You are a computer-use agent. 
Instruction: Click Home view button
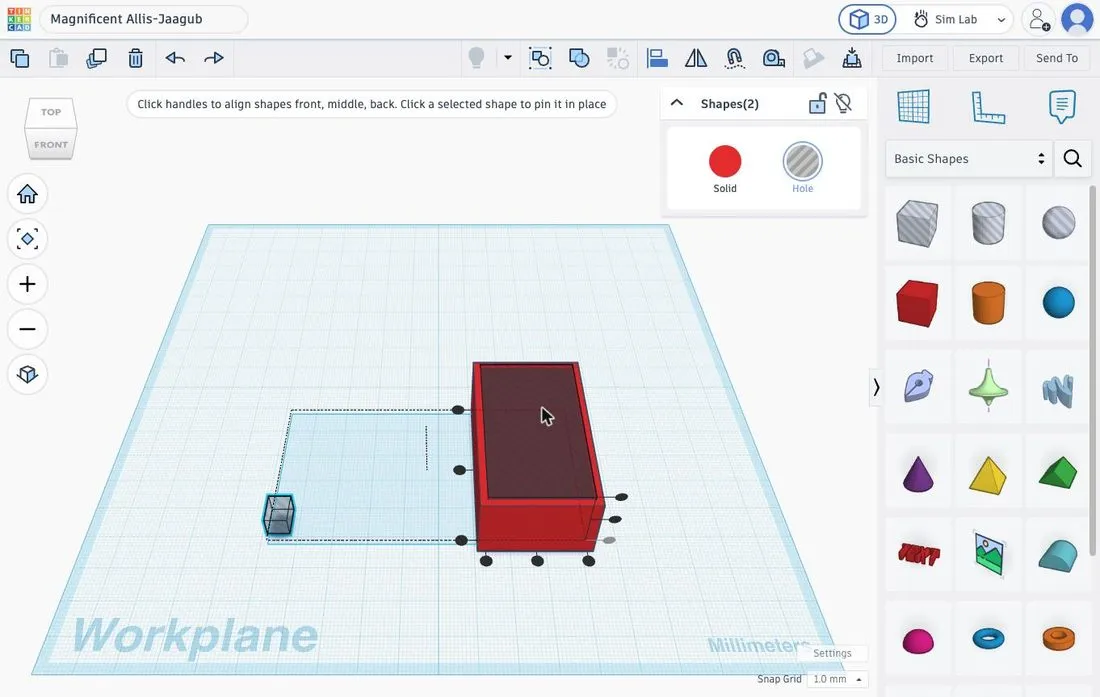click(27, 194)
